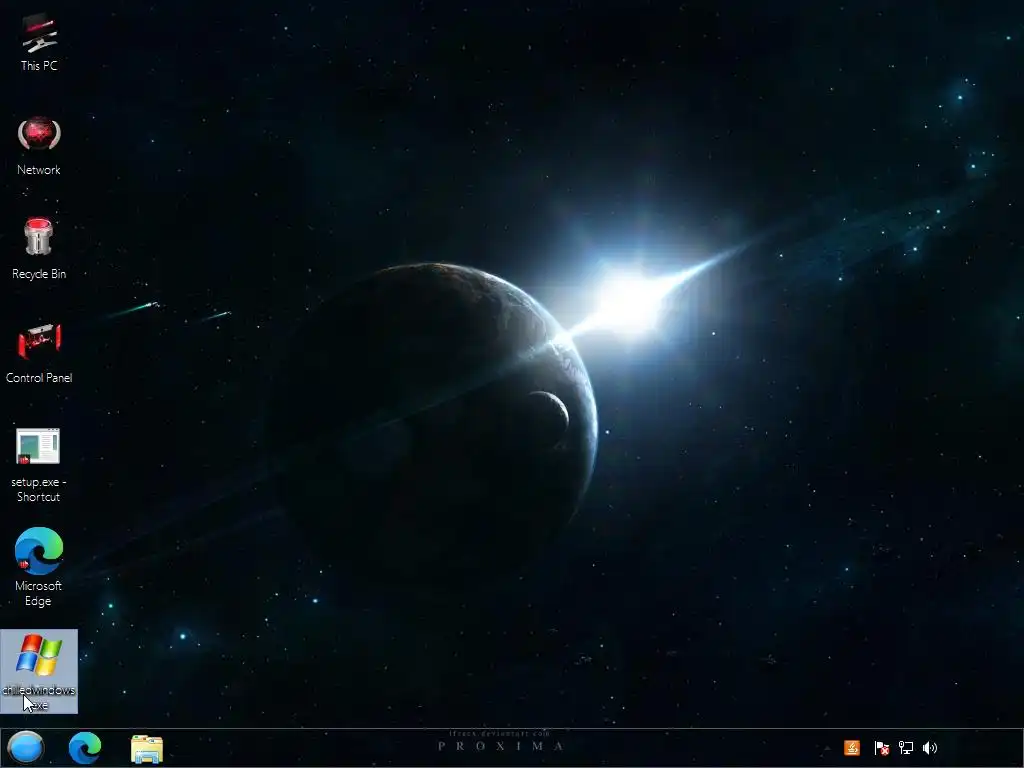Open File Explorer from the taskbar
This screenshot has height=768, width=1024.
click(147, 748)
